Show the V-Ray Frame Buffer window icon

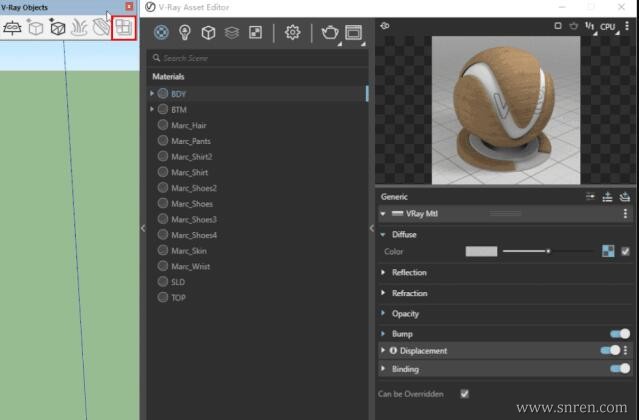(353, 32)
